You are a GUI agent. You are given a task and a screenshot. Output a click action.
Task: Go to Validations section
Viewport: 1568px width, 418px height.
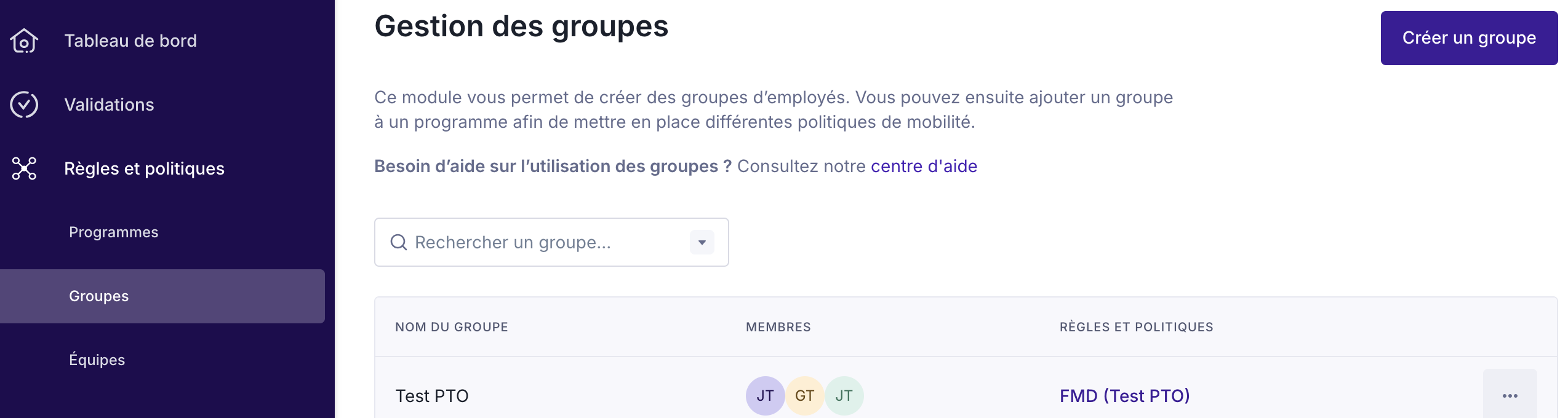(x=110, y=104)
